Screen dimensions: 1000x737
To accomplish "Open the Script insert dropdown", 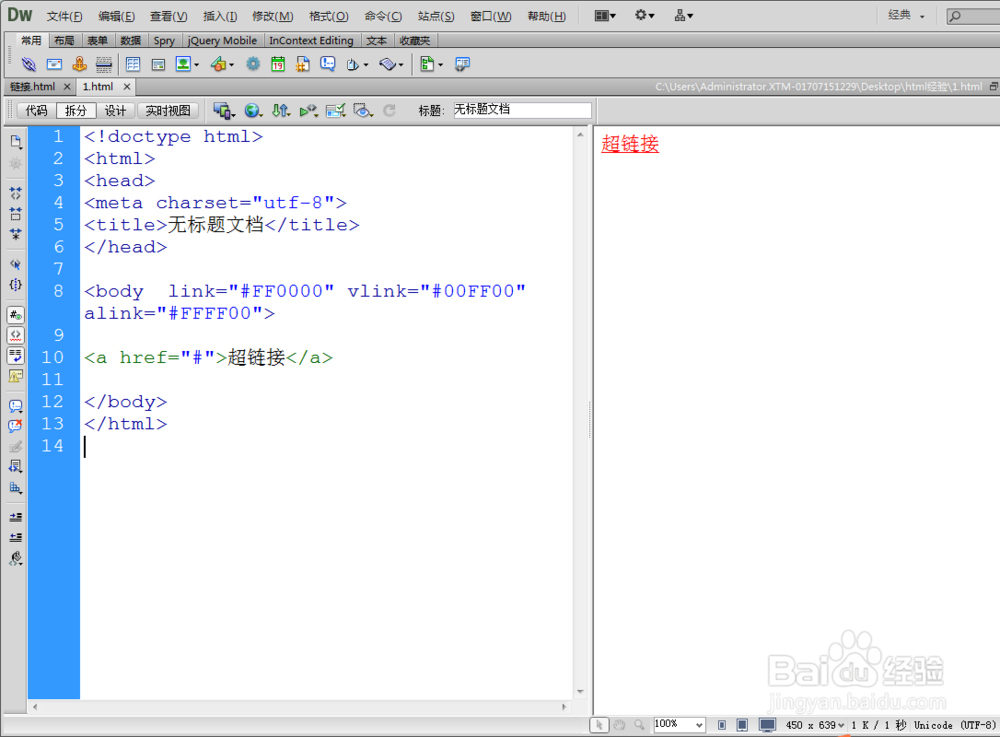I will coord(391,64).
